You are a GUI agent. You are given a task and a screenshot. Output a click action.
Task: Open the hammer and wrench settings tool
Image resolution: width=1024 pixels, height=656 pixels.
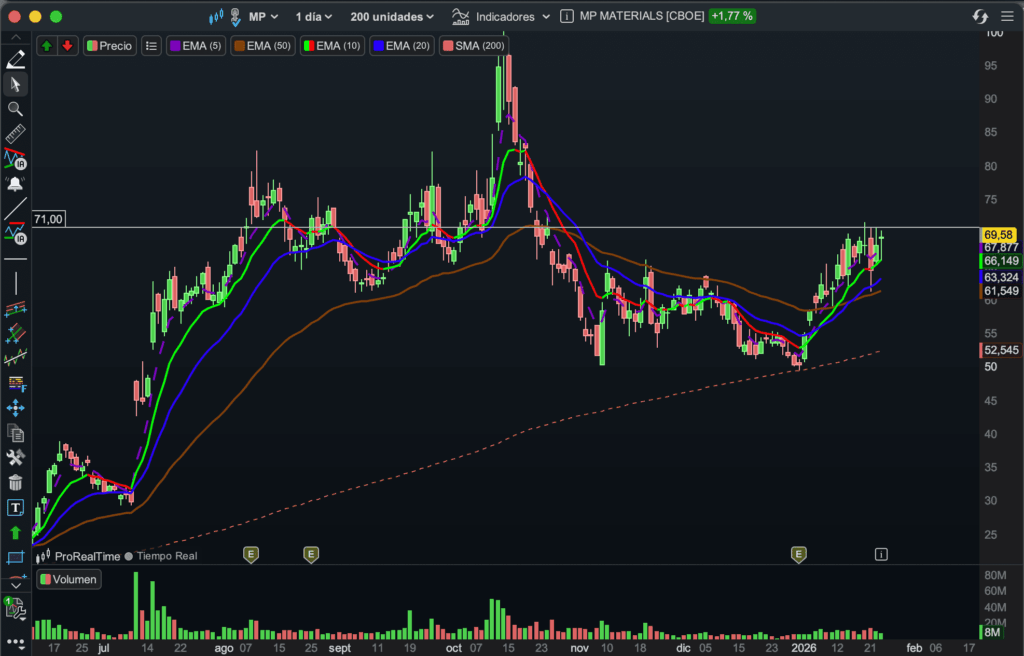point(15,458)
